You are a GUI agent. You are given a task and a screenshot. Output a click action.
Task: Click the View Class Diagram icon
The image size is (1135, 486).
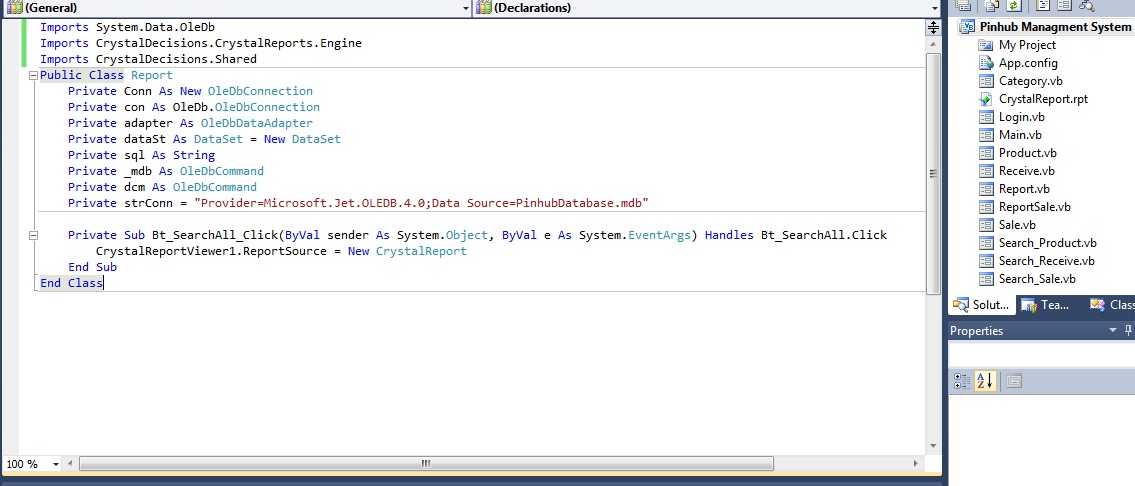click(x=1087, y=5)
